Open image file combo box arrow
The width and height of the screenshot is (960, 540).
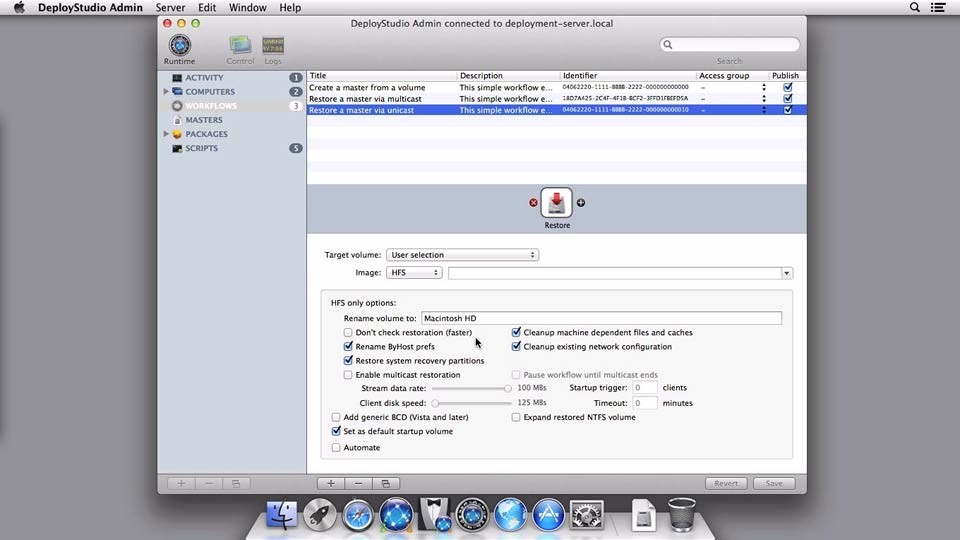click(x=786, y=273)
